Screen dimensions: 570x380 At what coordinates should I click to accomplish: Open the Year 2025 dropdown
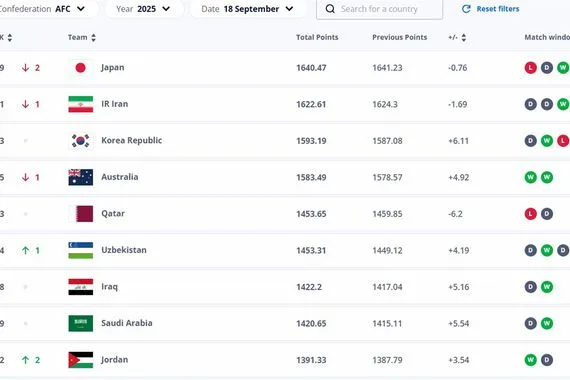pos(143,9)
